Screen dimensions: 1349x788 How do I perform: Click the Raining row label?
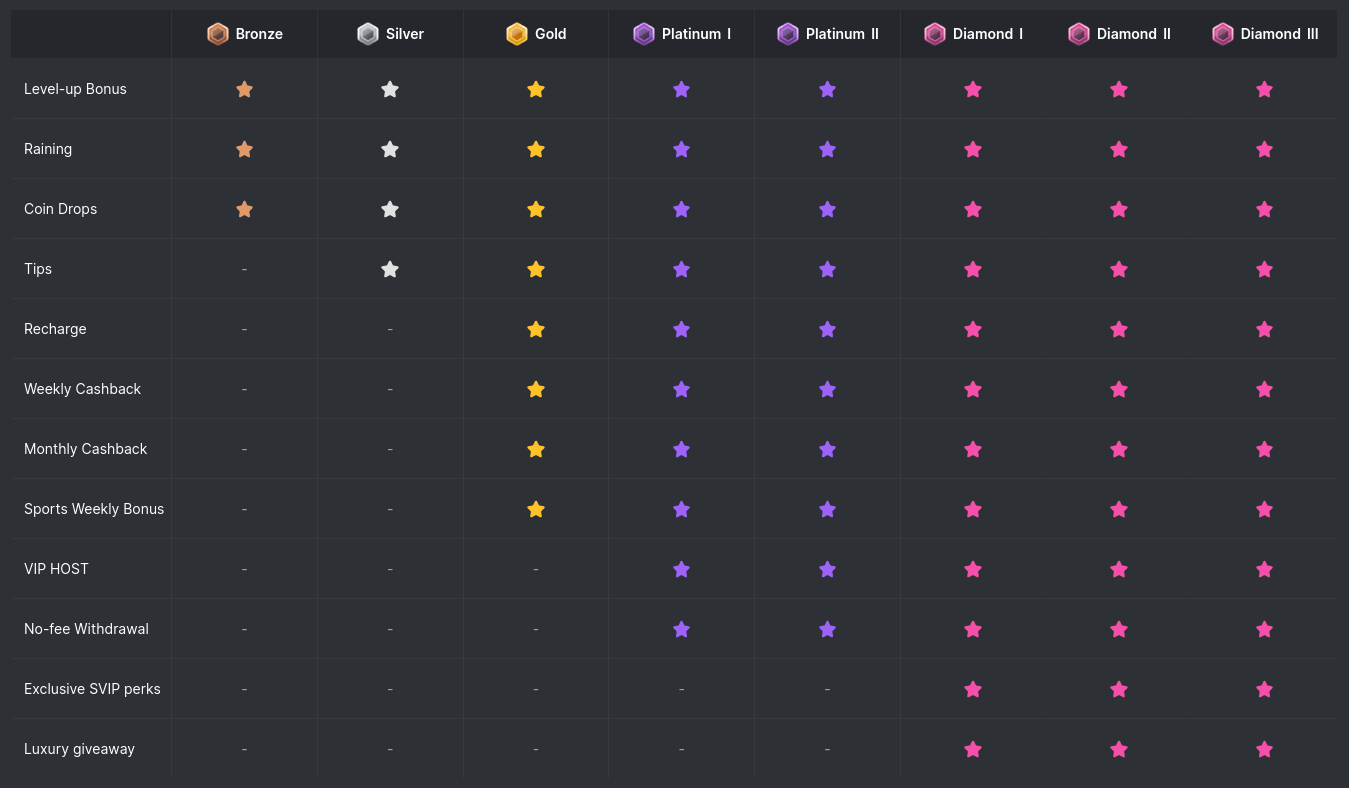coord(48,149)
